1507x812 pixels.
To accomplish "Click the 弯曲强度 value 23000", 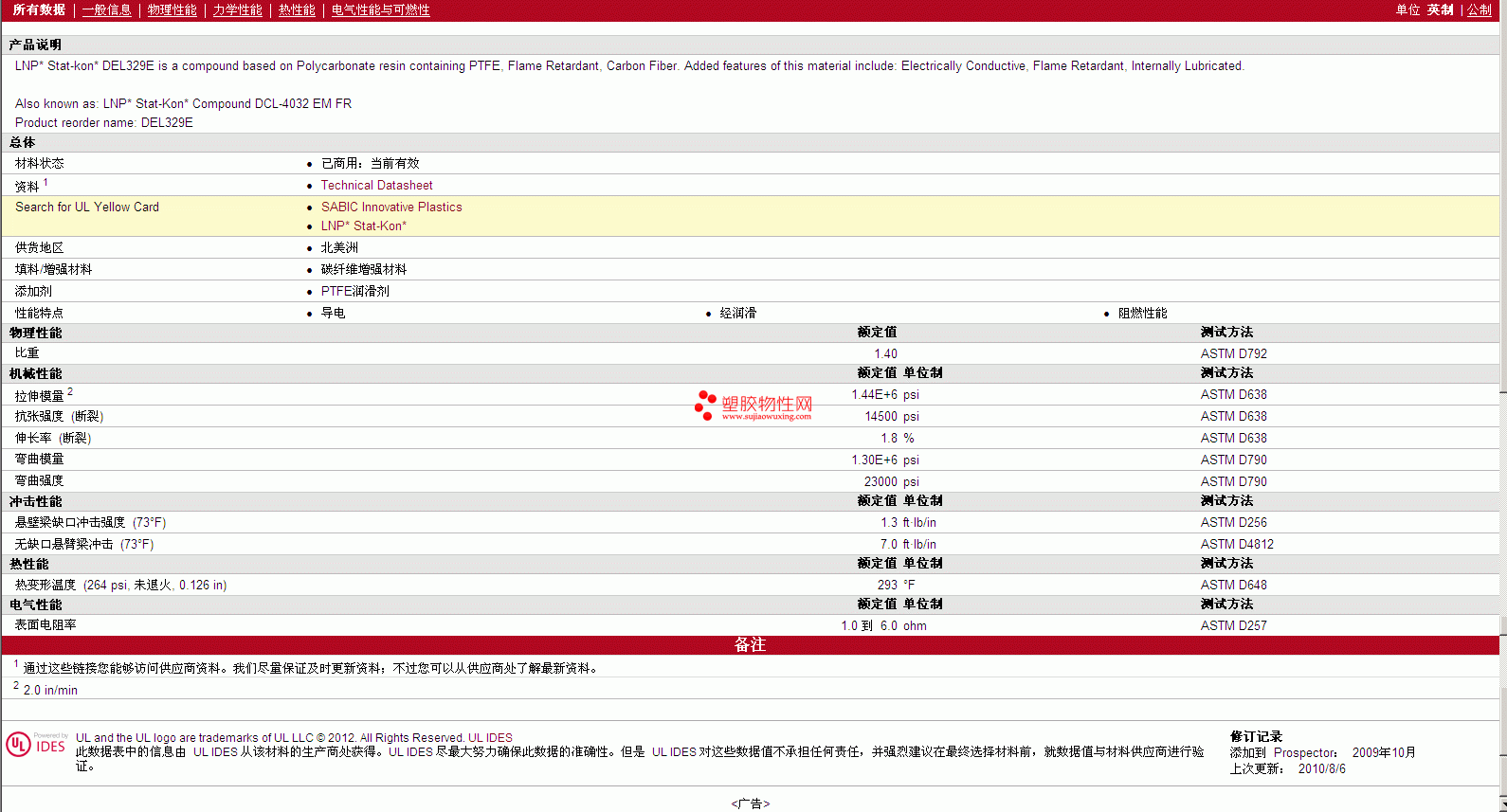I will (881, 482).
